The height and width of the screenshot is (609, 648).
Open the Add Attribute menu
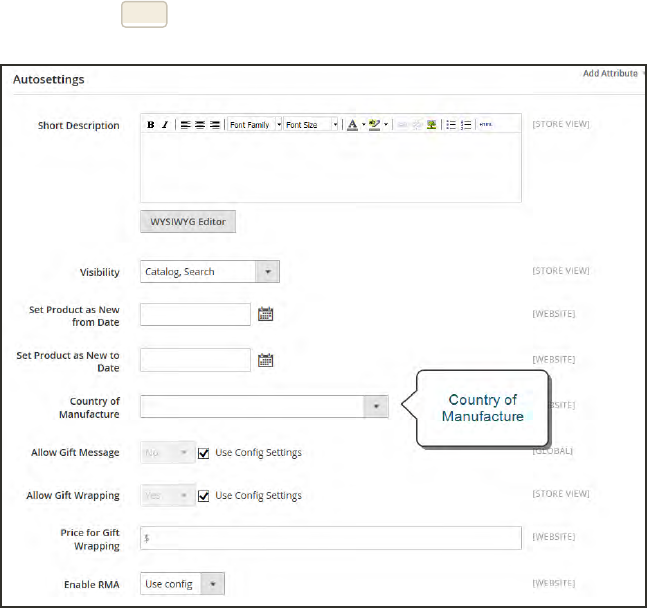(x=612, y=73)
